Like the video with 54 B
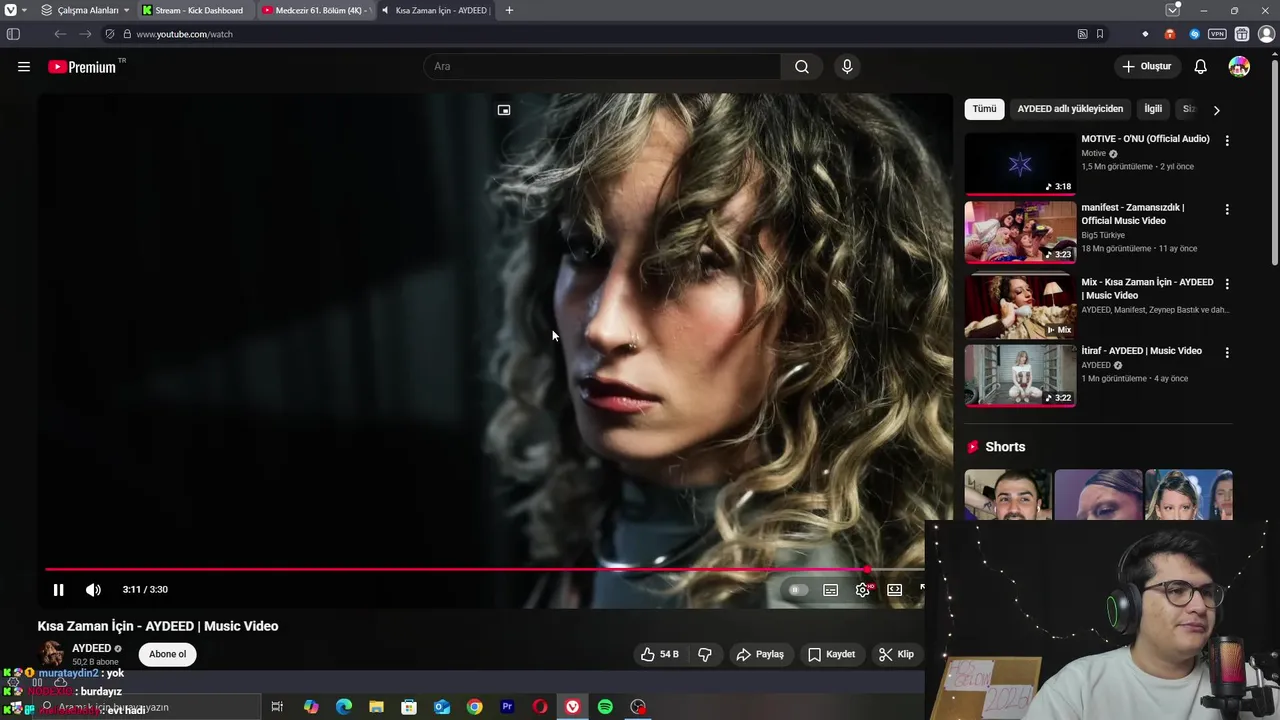The image size is (1280, 720). pos(659,654)
